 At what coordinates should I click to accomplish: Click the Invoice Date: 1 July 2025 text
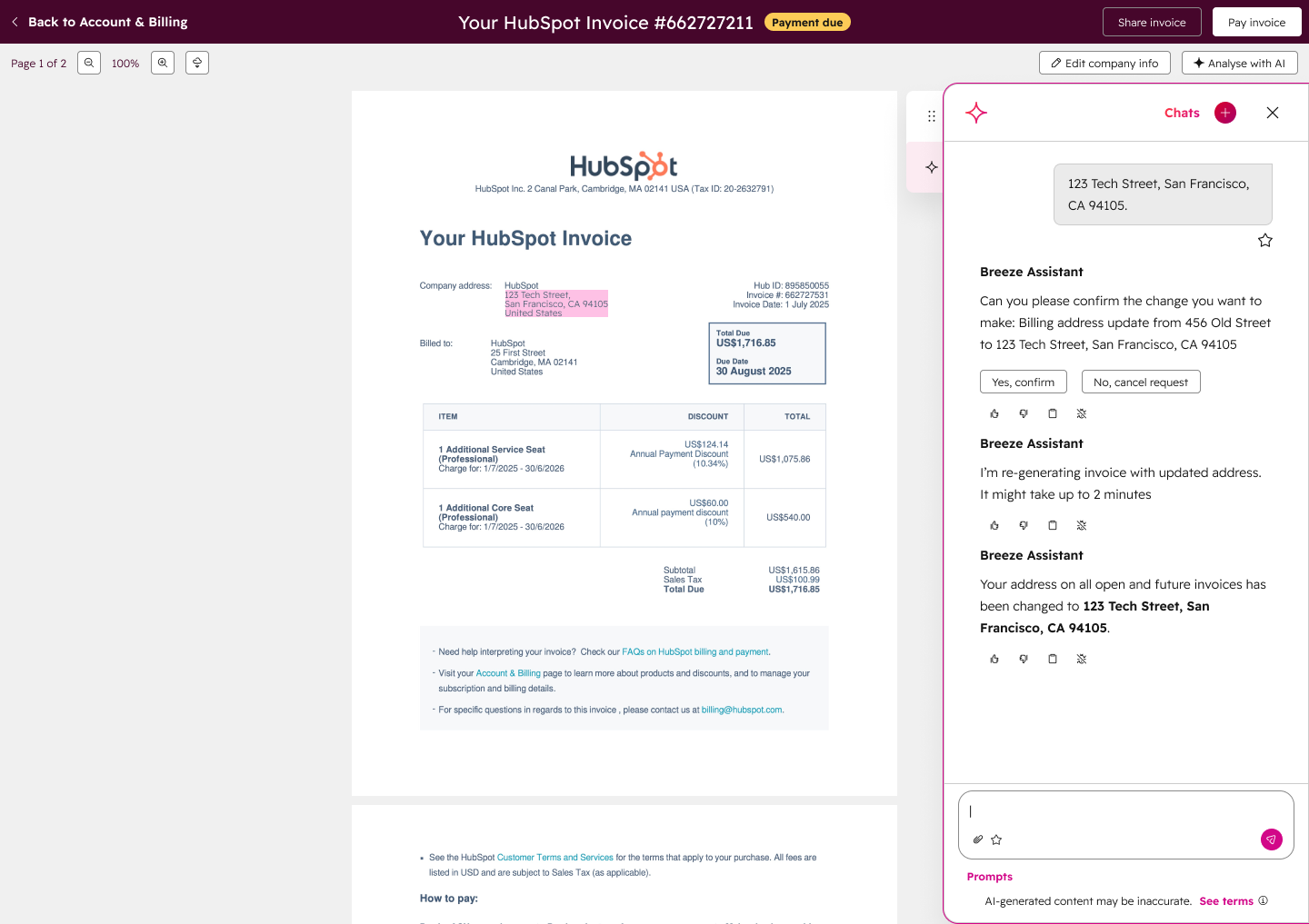point(781,304)
